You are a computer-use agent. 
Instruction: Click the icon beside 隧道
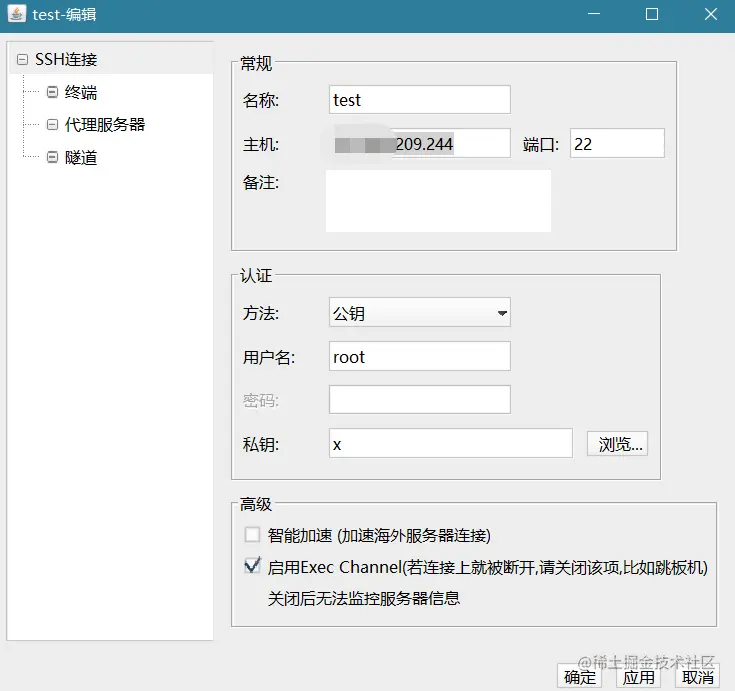(x=52, y=157)
